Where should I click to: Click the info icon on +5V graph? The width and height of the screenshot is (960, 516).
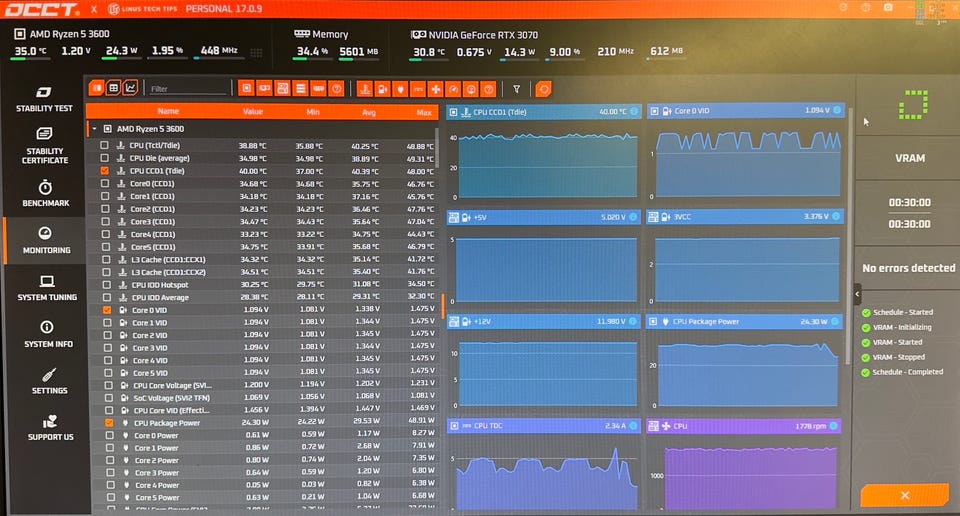click(633, 217)
